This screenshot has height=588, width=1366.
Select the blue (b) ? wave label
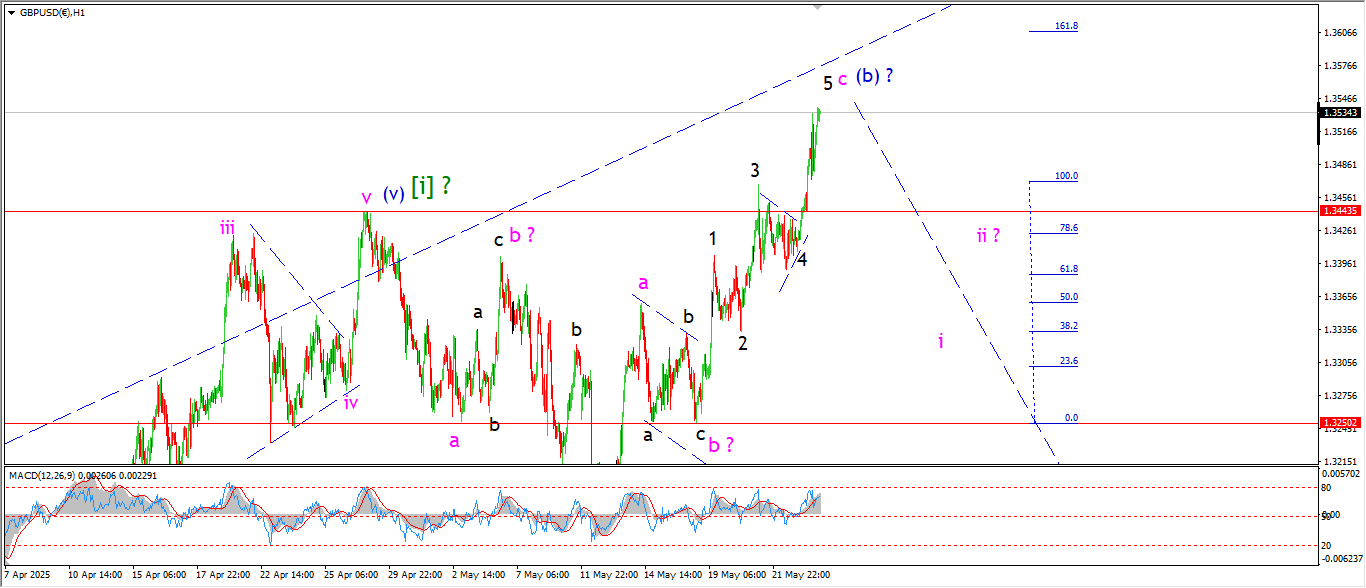pyautogui.click(x=873, y=76)
